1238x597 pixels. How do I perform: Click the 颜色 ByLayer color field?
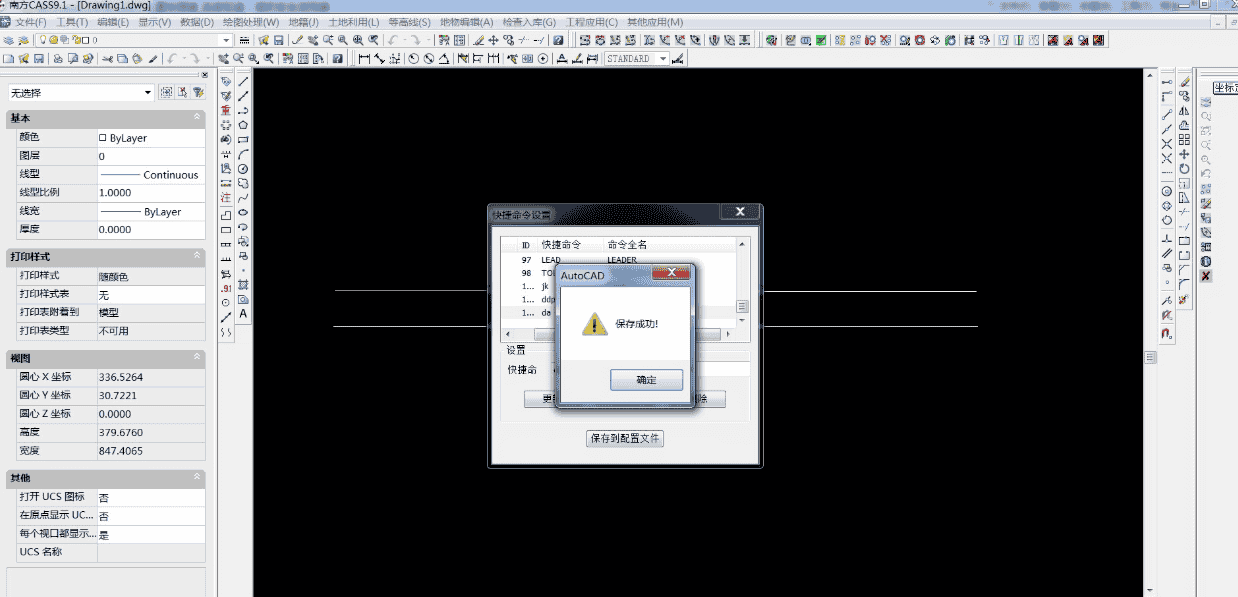click(151, 138)
